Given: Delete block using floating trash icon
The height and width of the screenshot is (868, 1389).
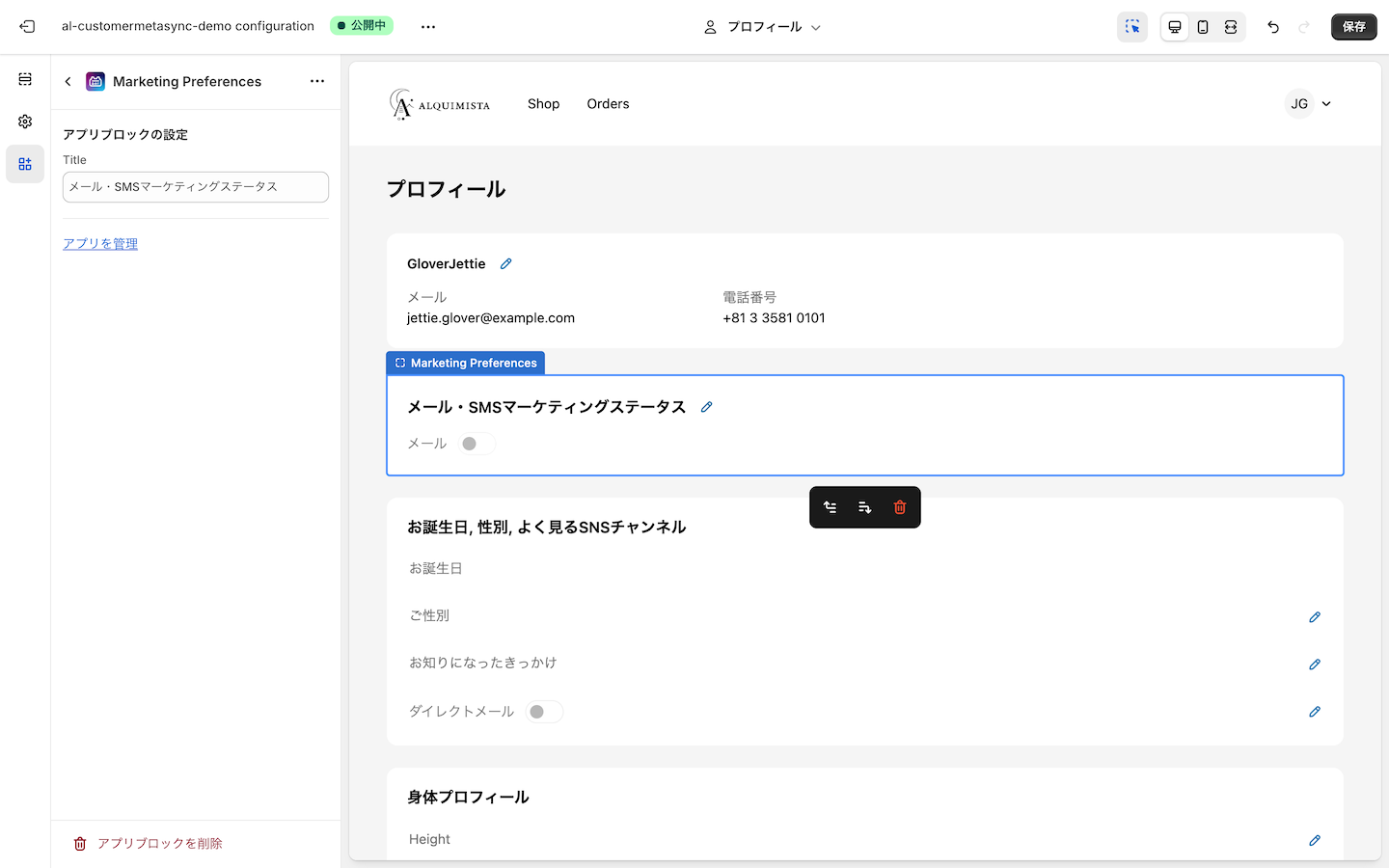Looking at the screenshot, I should pos(900,507).
